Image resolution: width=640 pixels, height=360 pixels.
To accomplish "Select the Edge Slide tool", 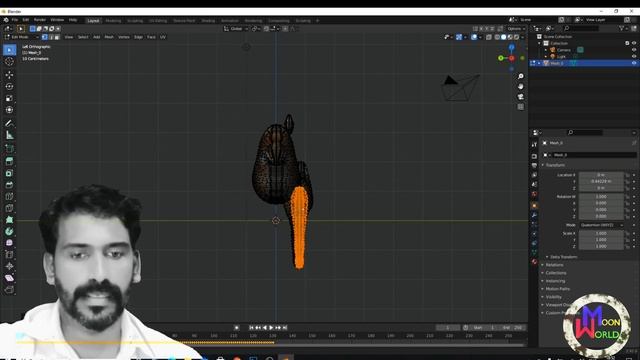I will click(9, 255).
